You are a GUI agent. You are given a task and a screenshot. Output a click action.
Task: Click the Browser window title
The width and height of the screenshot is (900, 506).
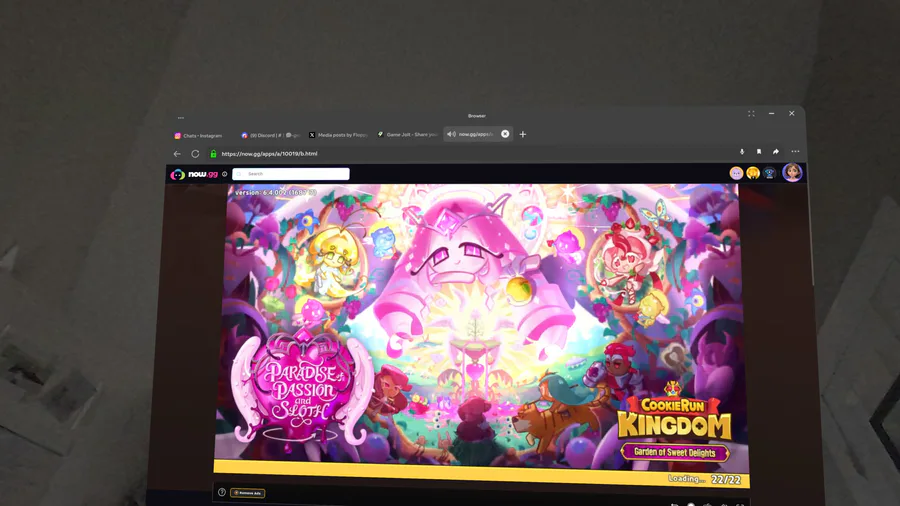click(x=476, y=116)
